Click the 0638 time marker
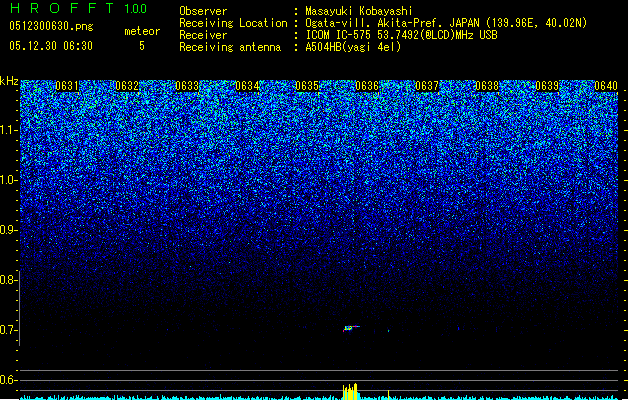The width and height of the screenshot is (629, 400). click(x=487, y=86)
